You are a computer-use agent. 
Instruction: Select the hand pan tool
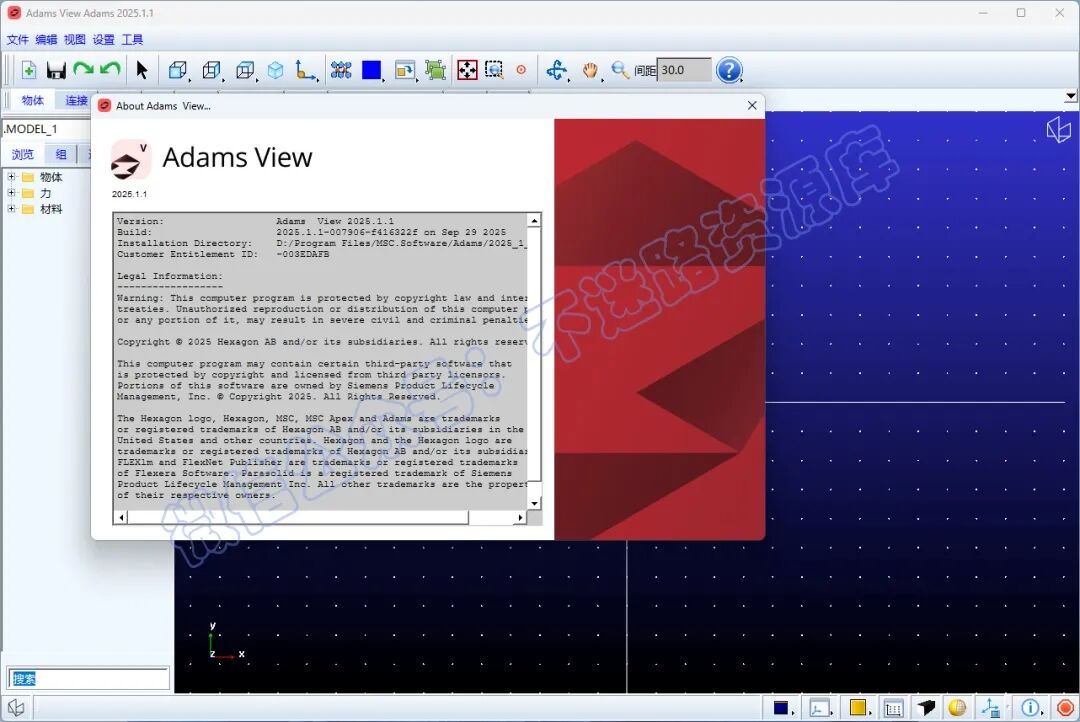[x=590, y=70]
